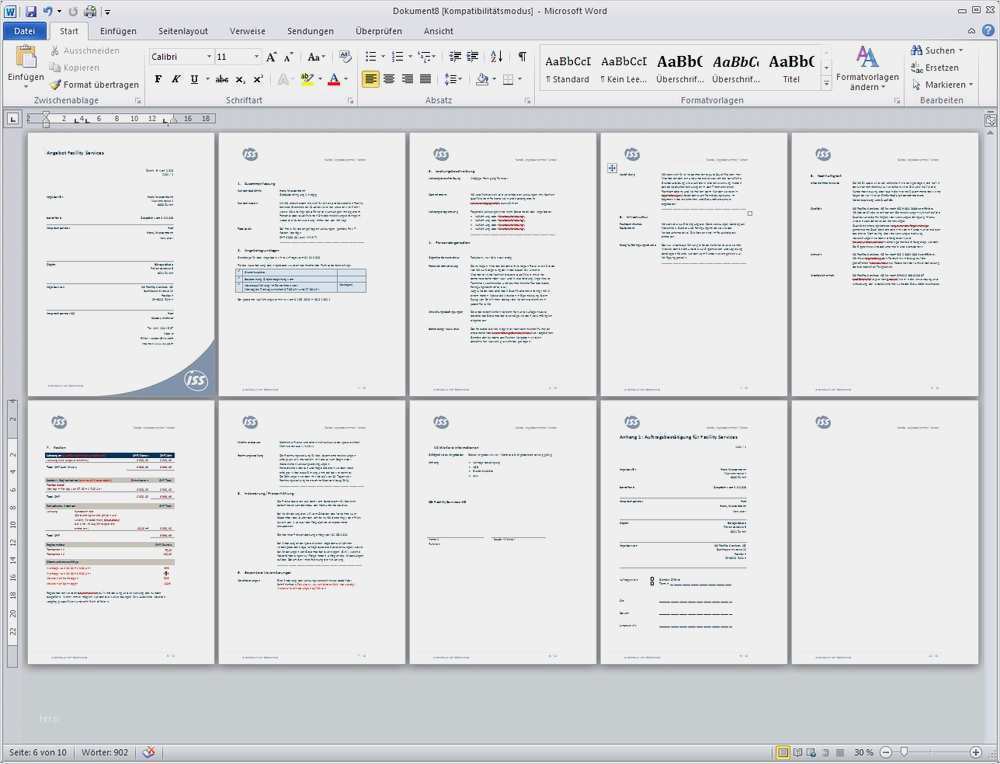Click the grow font size icon

(x=271, y=57)
